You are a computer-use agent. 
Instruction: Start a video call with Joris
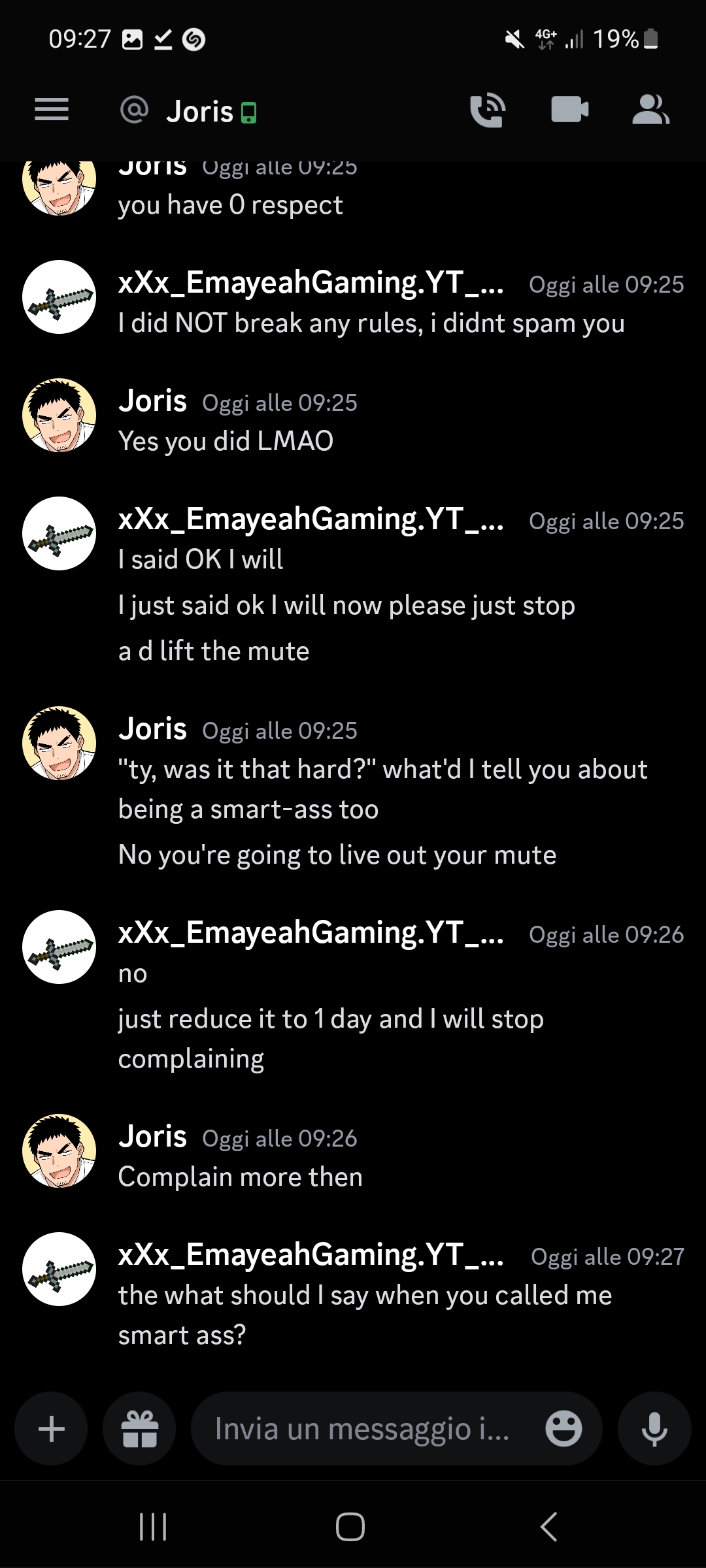pos(569,110)
